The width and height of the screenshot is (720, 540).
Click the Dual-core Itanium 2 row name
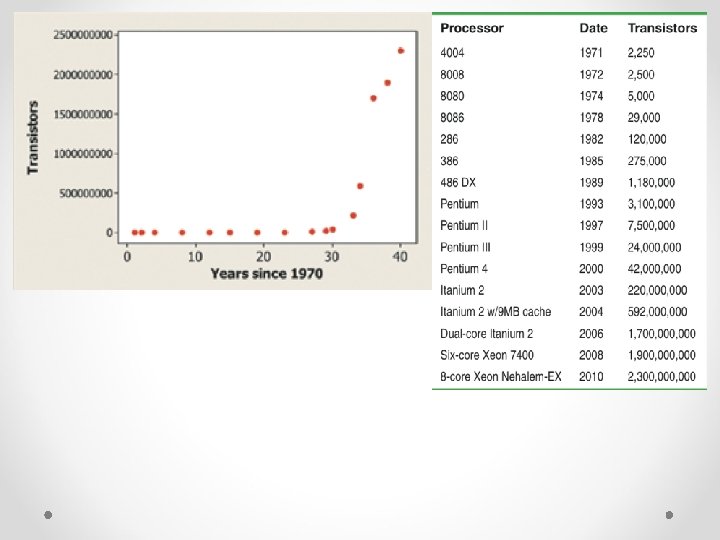[x=486, y=333]
